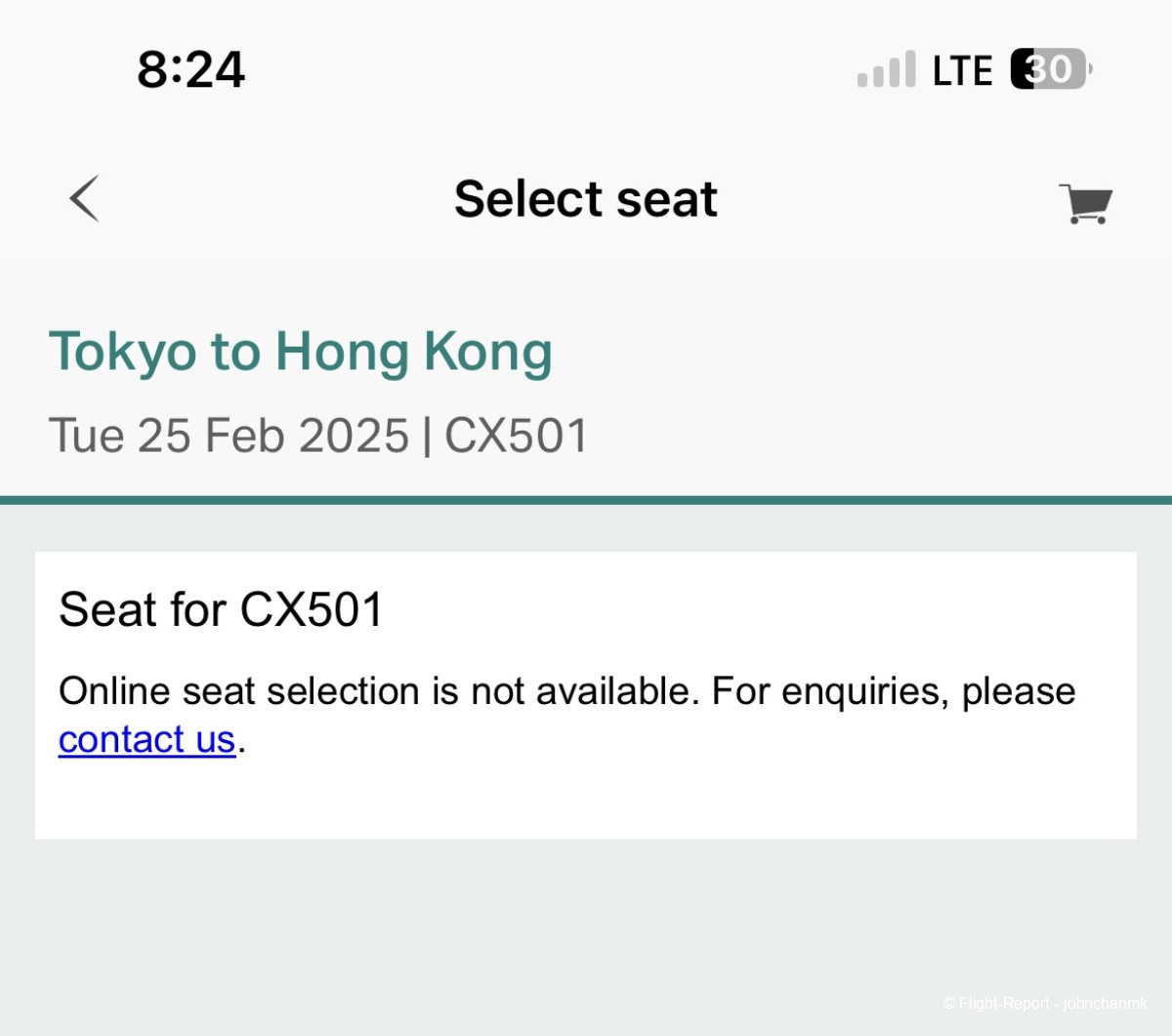Screen dimensions: 1172x1036
Task: Tap the date "Tue 25 Feb 2025"
Action: point(229,435)
